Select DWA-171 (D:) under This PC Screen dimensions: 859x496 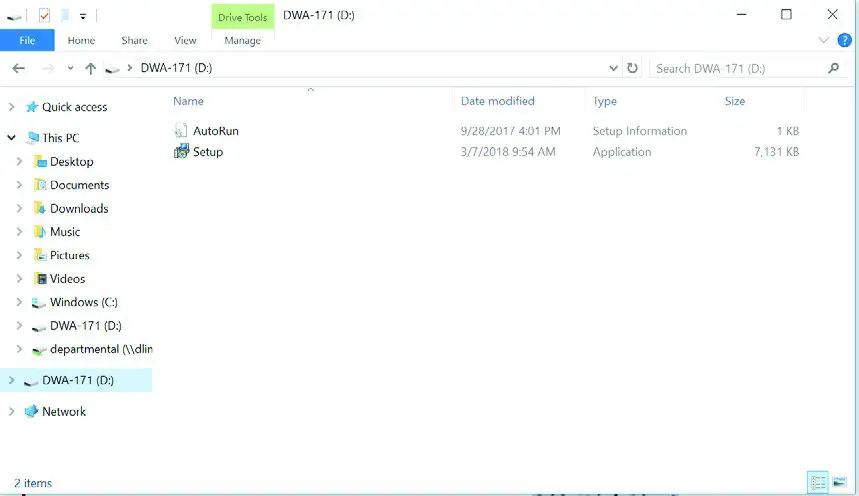(86, 326)
